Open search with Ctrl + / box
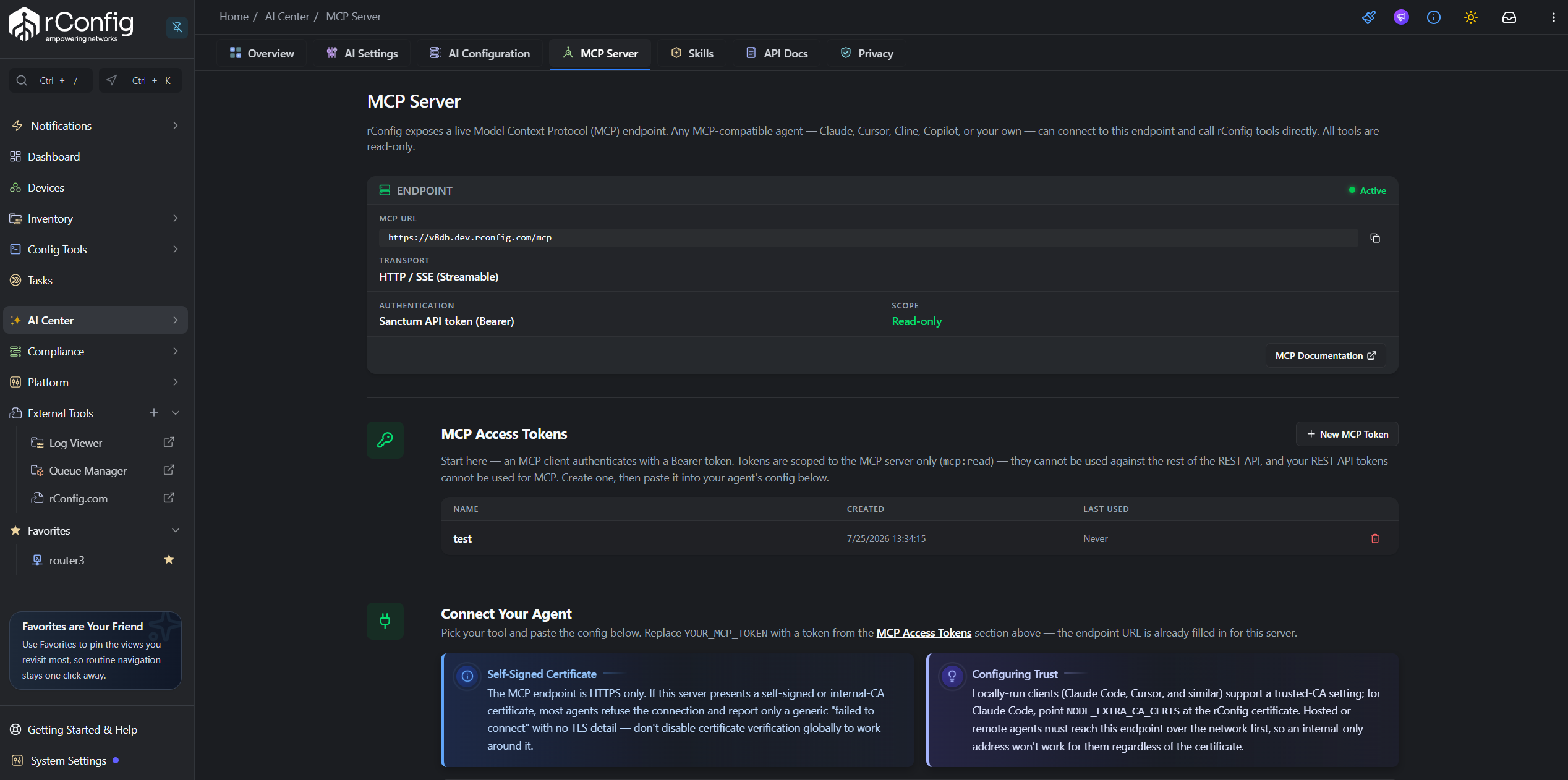Screen dimensions: 1568x780 (51, 80)
